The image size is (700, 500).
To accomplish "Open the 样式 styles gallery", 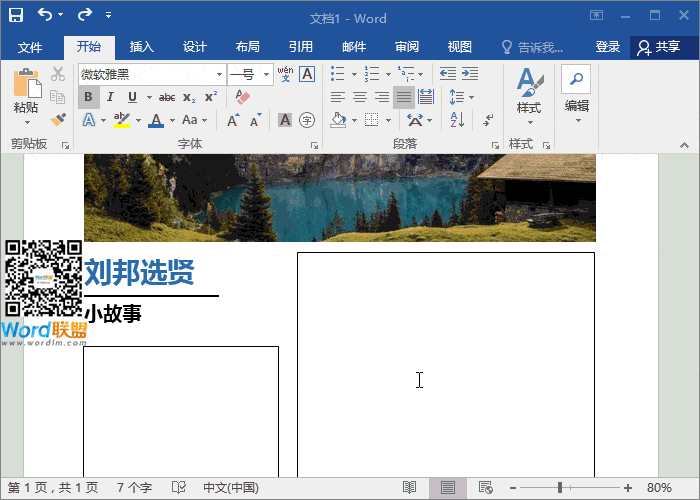I will tap(529, 96).
